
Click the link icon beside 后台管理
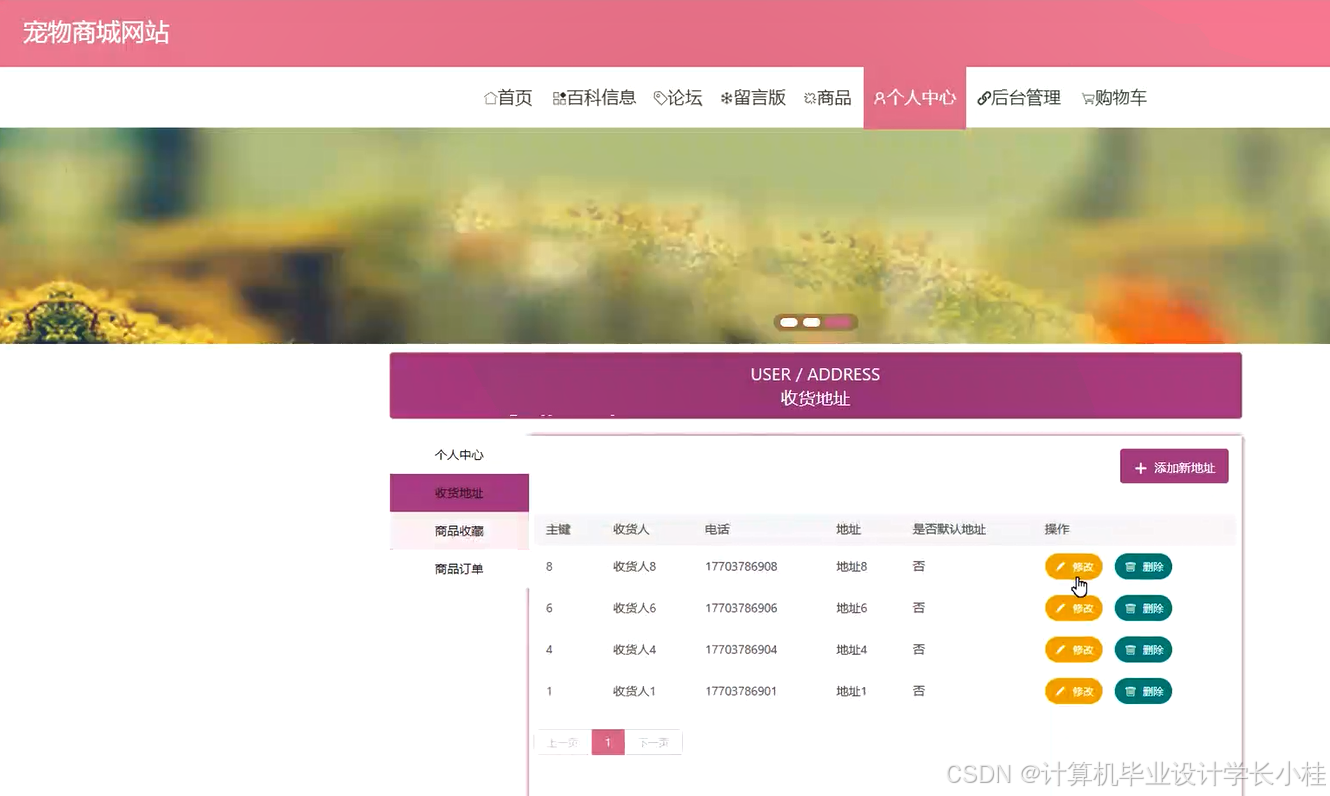[x=984, y=97]
